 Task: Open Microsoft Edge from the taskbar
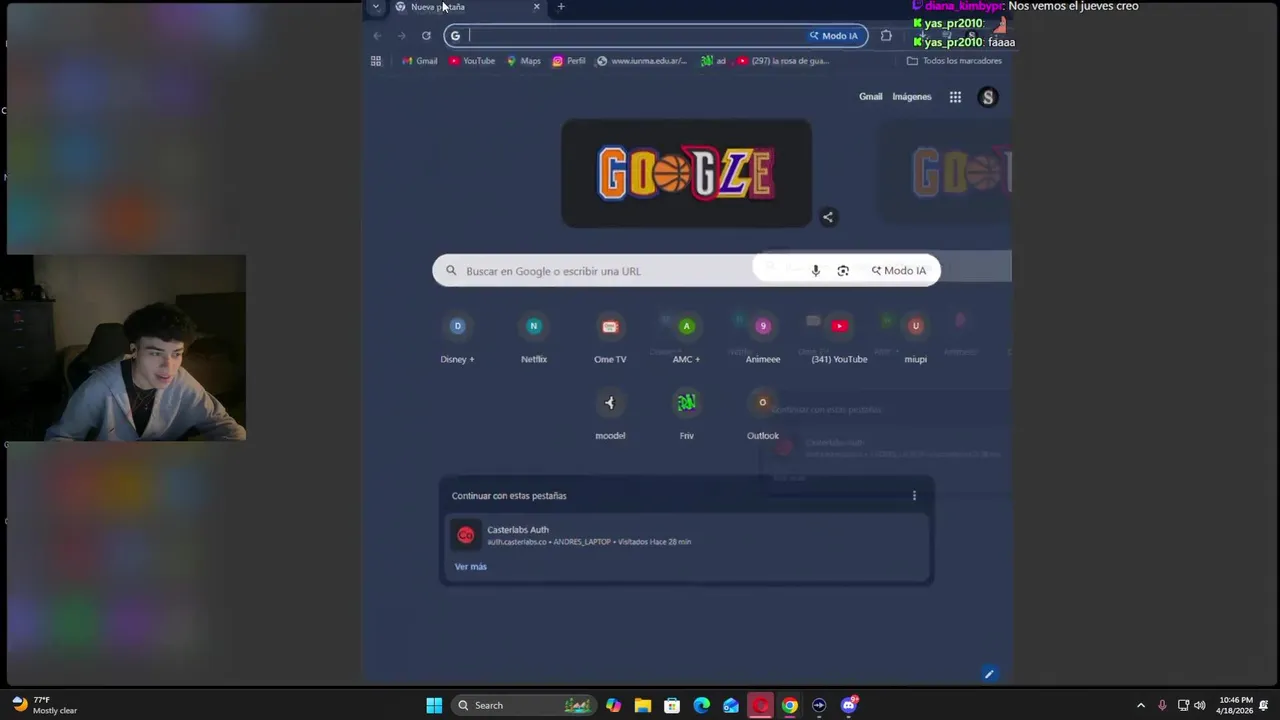(x=702, y=706)
